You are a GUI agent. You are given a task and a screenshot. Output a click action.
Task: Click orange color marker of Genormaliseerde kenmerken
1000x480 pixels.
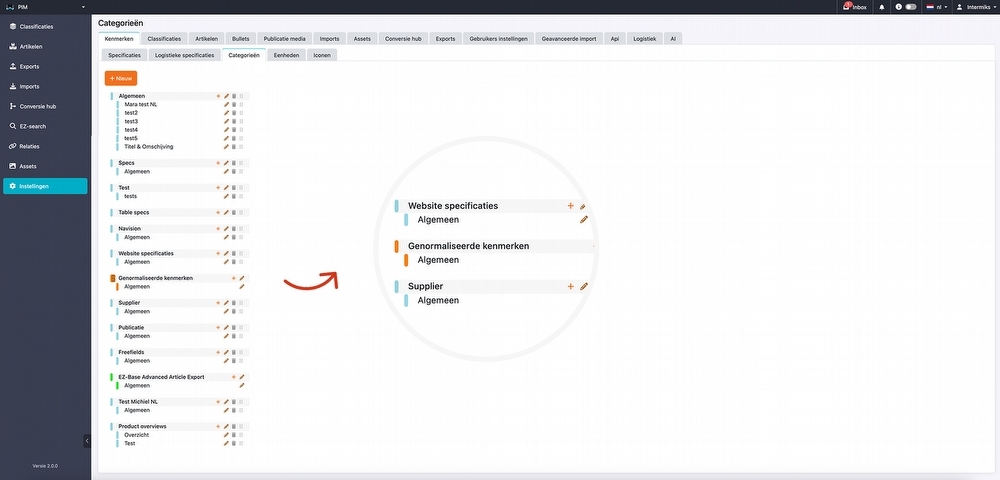111,278
